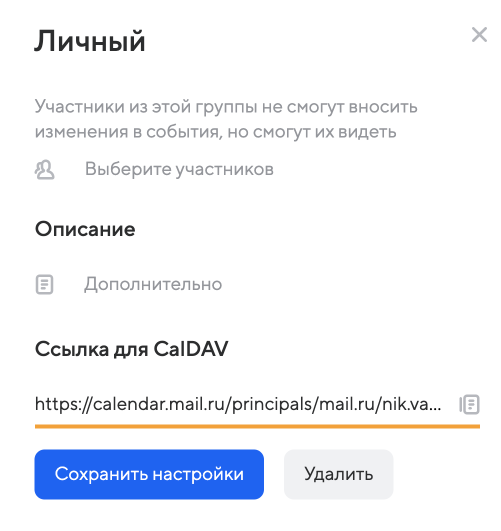501x531 pixels.
Task: Copy the CalDAV link with the clipboard icon
Action: [x=469, y=404]
